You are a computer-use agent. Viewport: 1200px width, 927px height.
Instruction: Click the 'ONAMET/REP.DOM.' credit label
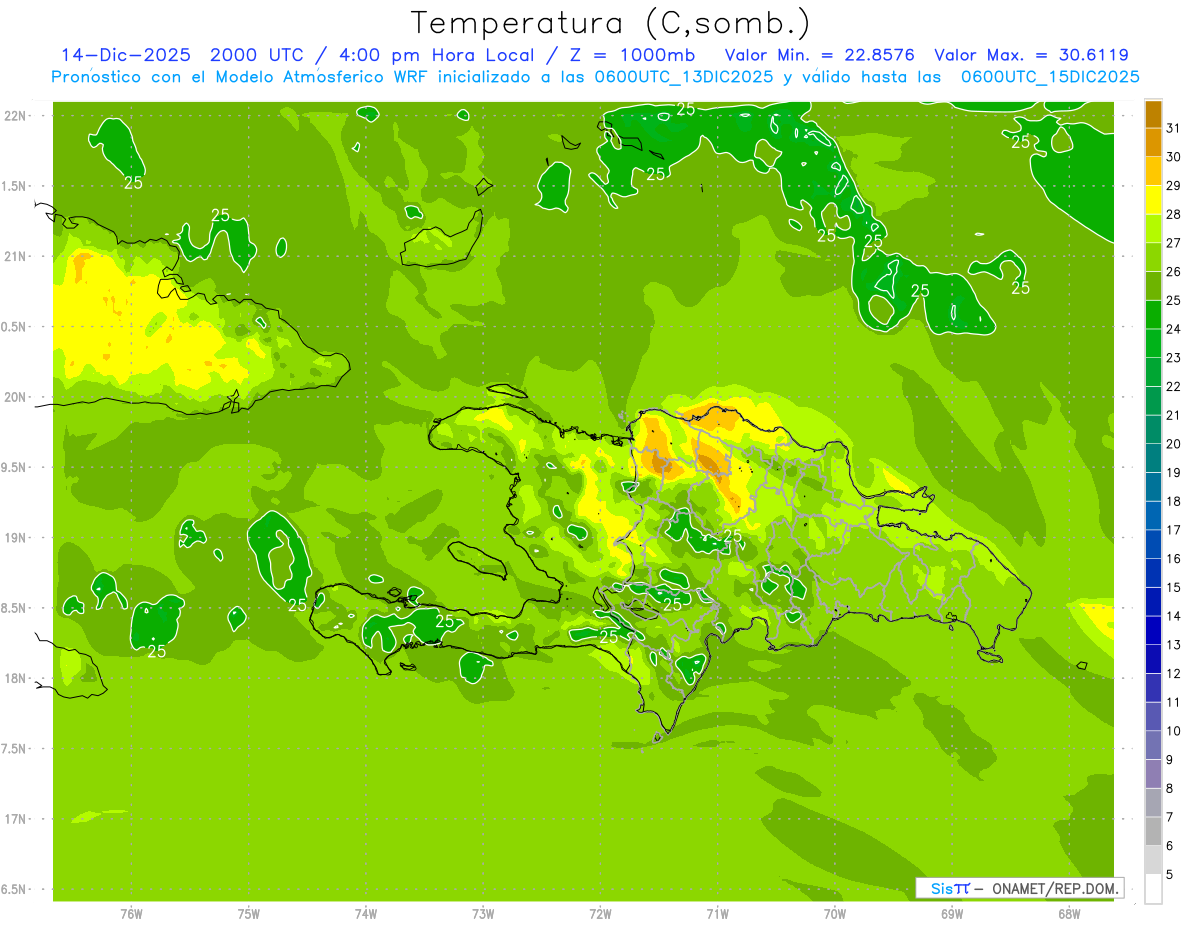coord(1054,888)
